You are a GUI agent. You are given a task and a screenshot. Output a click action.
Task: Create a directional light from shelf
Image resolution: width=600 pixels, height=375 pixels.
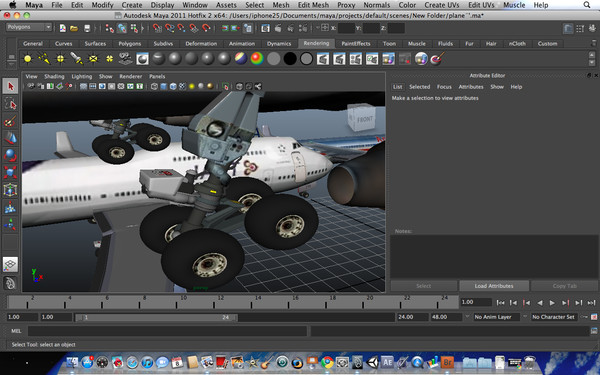coord(44,59)
